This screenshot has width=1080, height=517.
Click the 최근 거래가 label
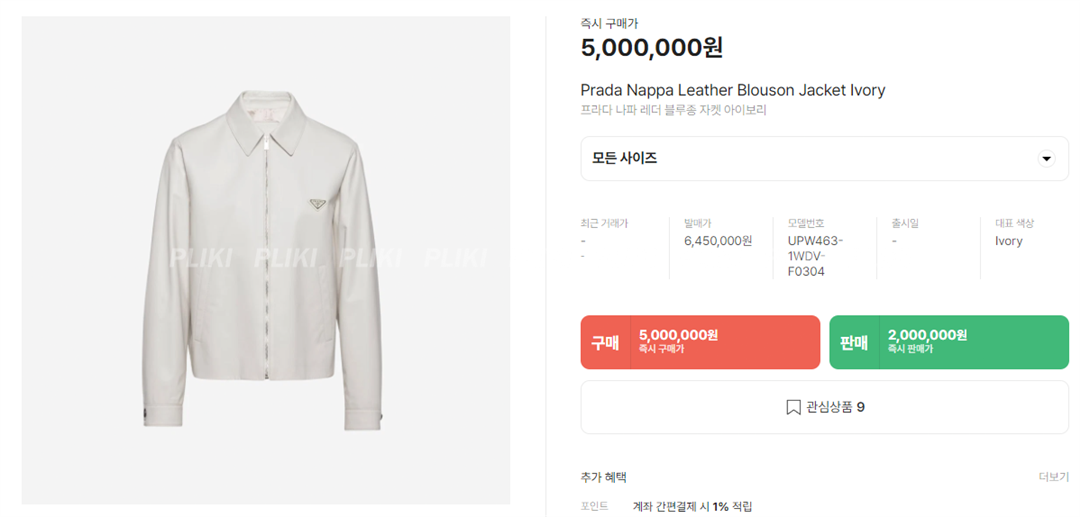click(604, 223)
